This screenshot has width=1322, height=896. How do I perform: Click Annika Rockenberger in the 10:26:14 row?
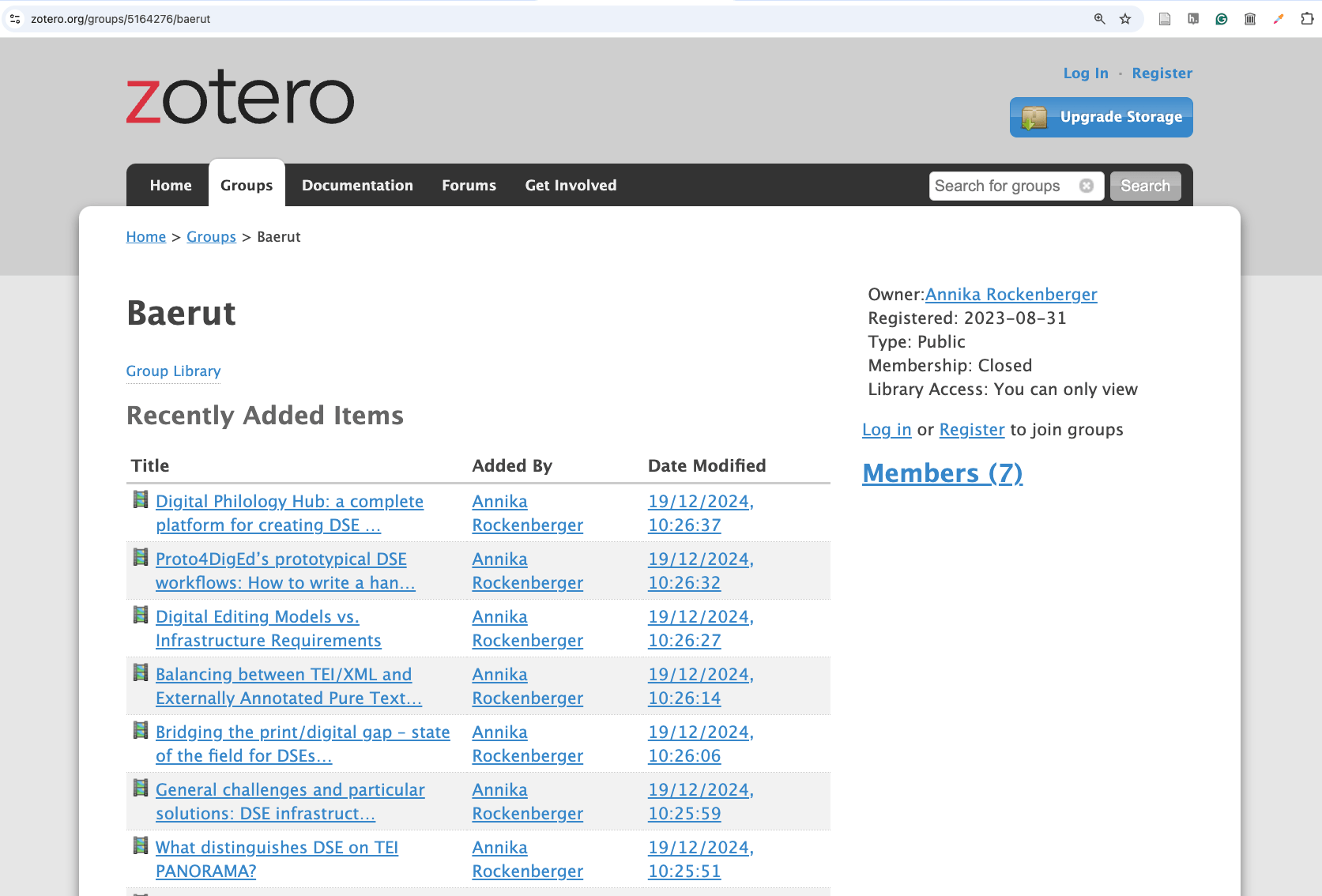coord(528,686)
